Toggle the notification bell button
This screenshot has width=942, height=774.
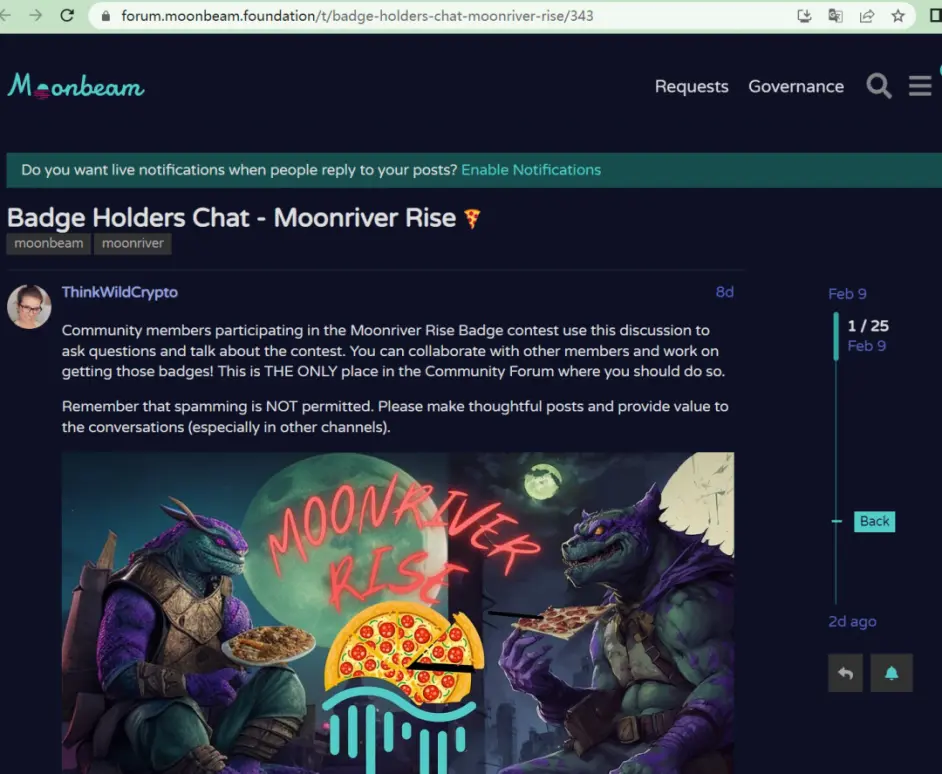(x=892, y=673)
